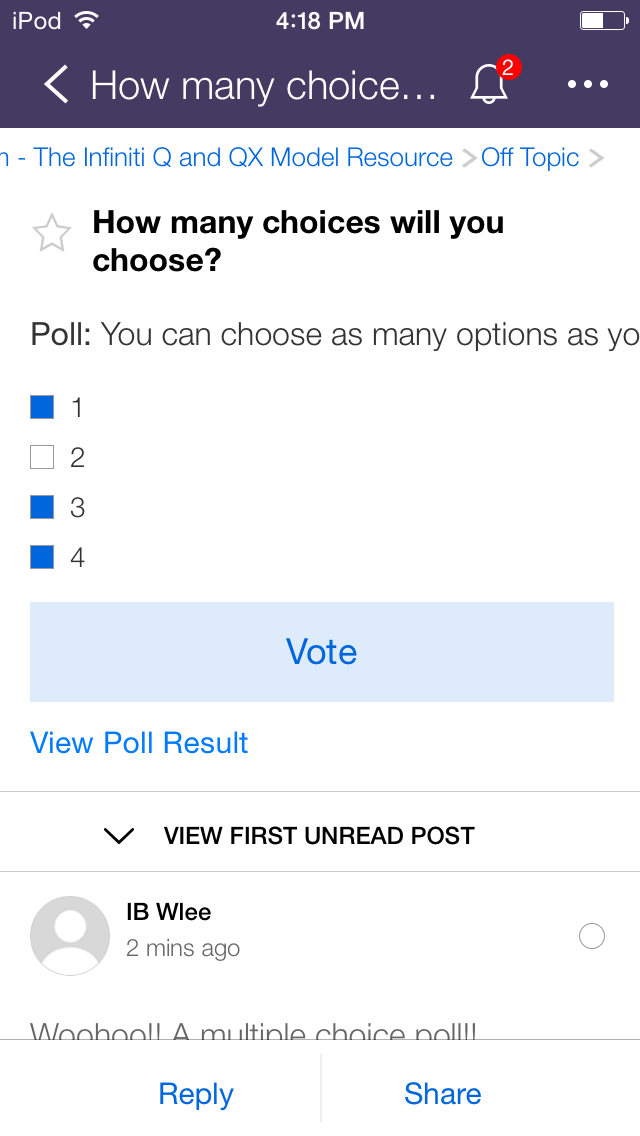Check poll option 2
This screenshot has height=1136, width=640.
click(42, 458)
